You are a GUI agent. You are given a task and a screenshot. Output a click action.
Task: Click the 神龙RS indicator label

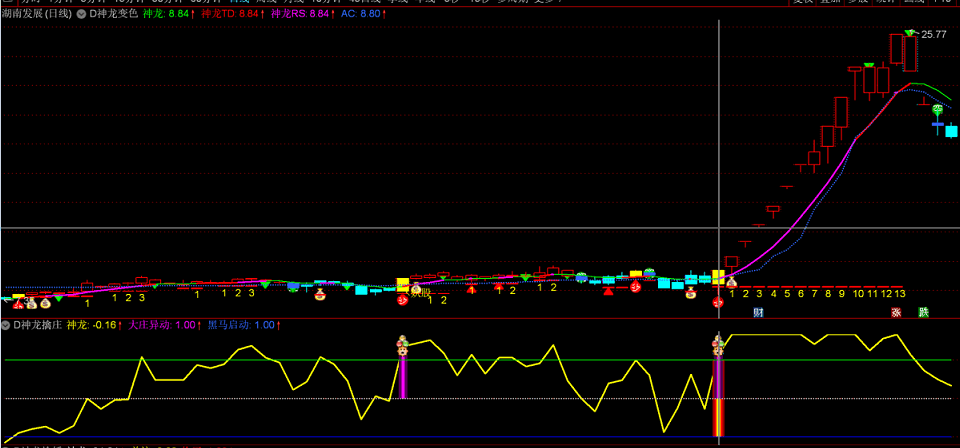(x=299, y=16)
